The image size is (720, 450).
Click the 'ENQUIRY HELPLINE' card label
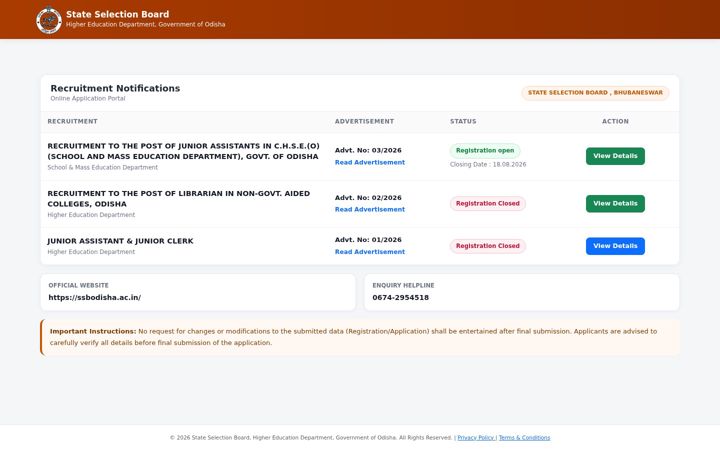[x=403, y=285]
